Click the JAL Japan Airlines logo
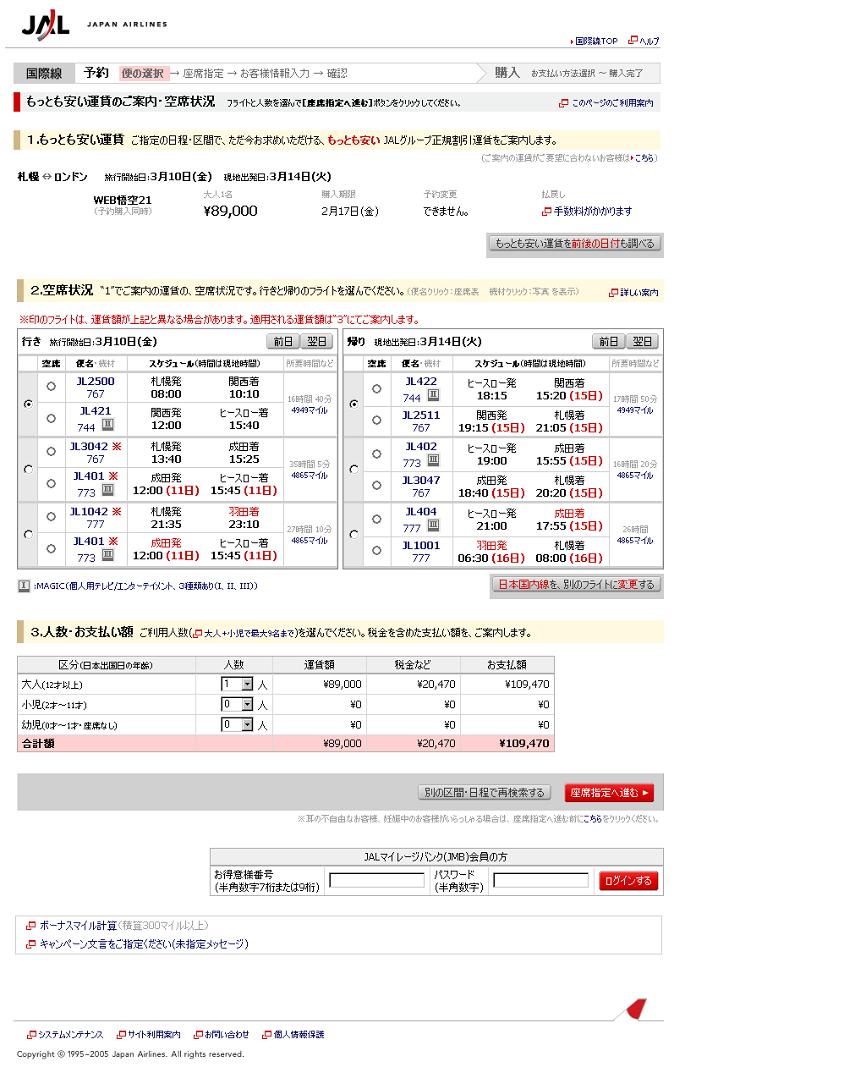The image size is (866, 1078). pyautogui.click(x=94, y=25)
